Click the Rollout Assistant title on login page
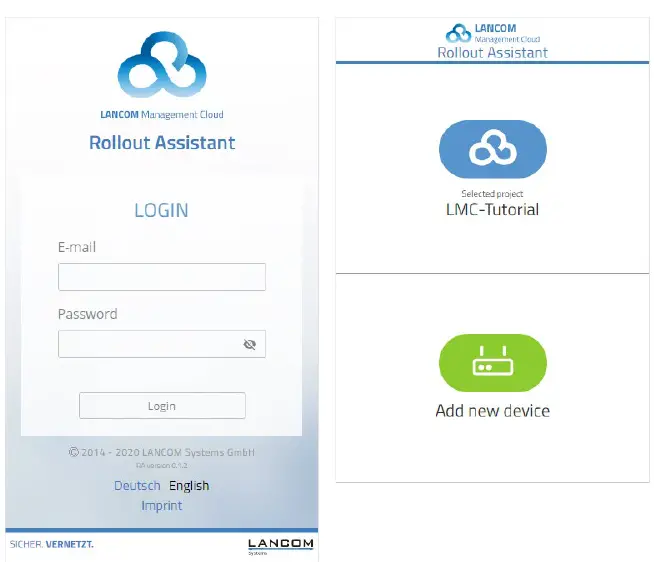The height and width of the screenshot is (562, 654). [x=162, y=143]
